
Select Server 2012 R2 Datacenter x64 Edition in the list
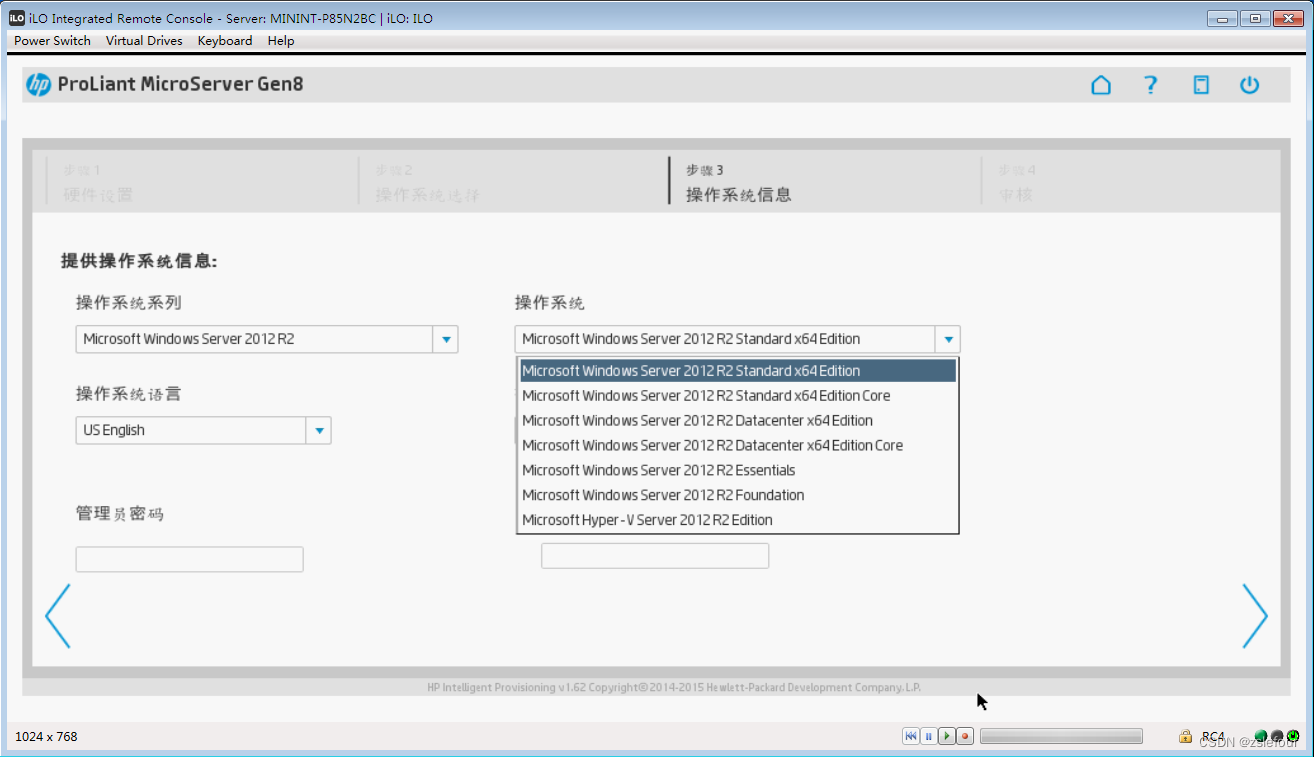pyautogui.click(x=738, y=421)
